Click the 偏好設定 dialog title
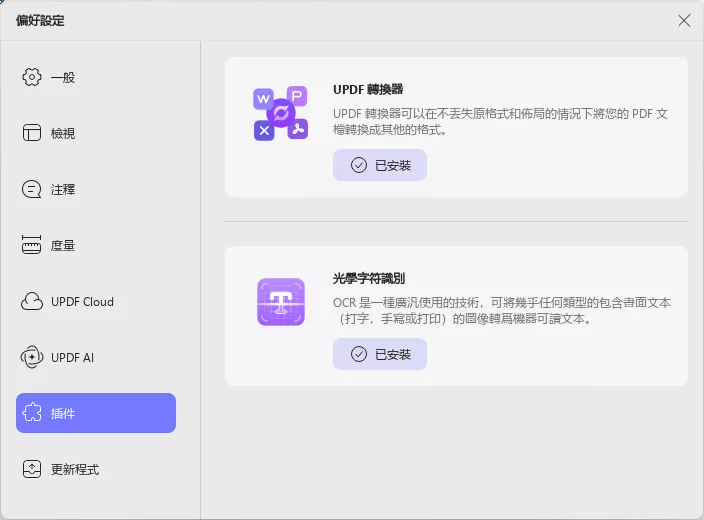 [40, 21]
